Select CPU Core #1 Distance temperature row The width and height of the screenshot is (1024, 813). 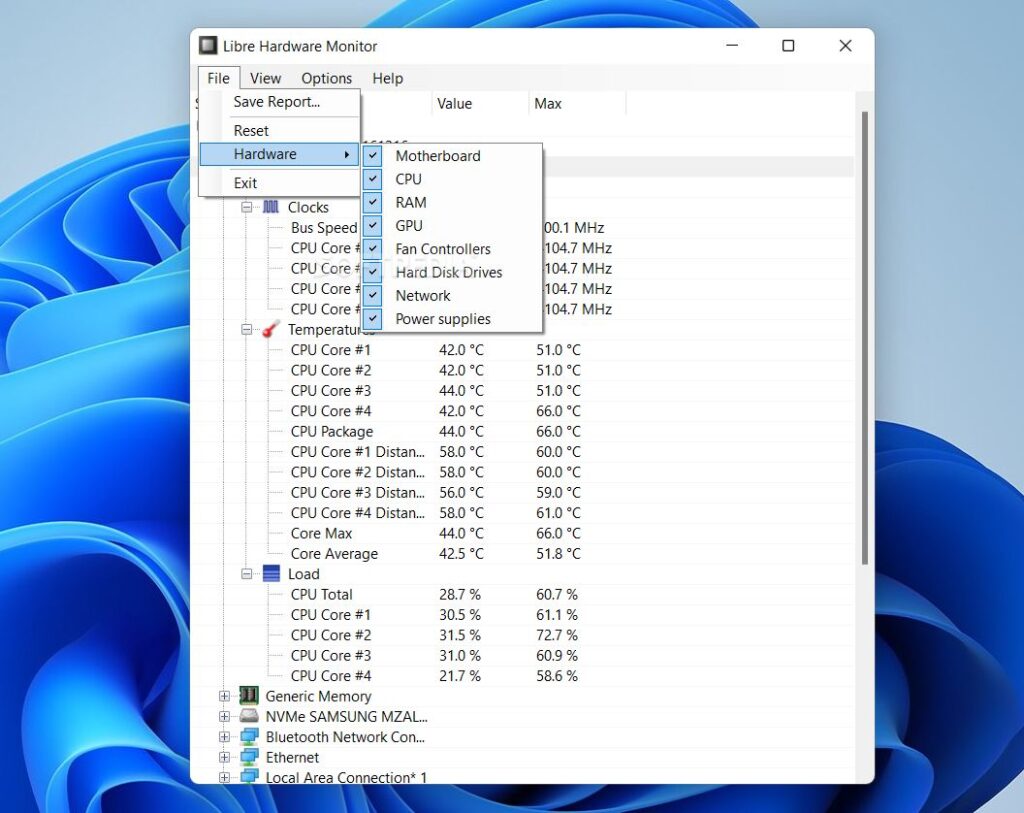coord(522,452)
